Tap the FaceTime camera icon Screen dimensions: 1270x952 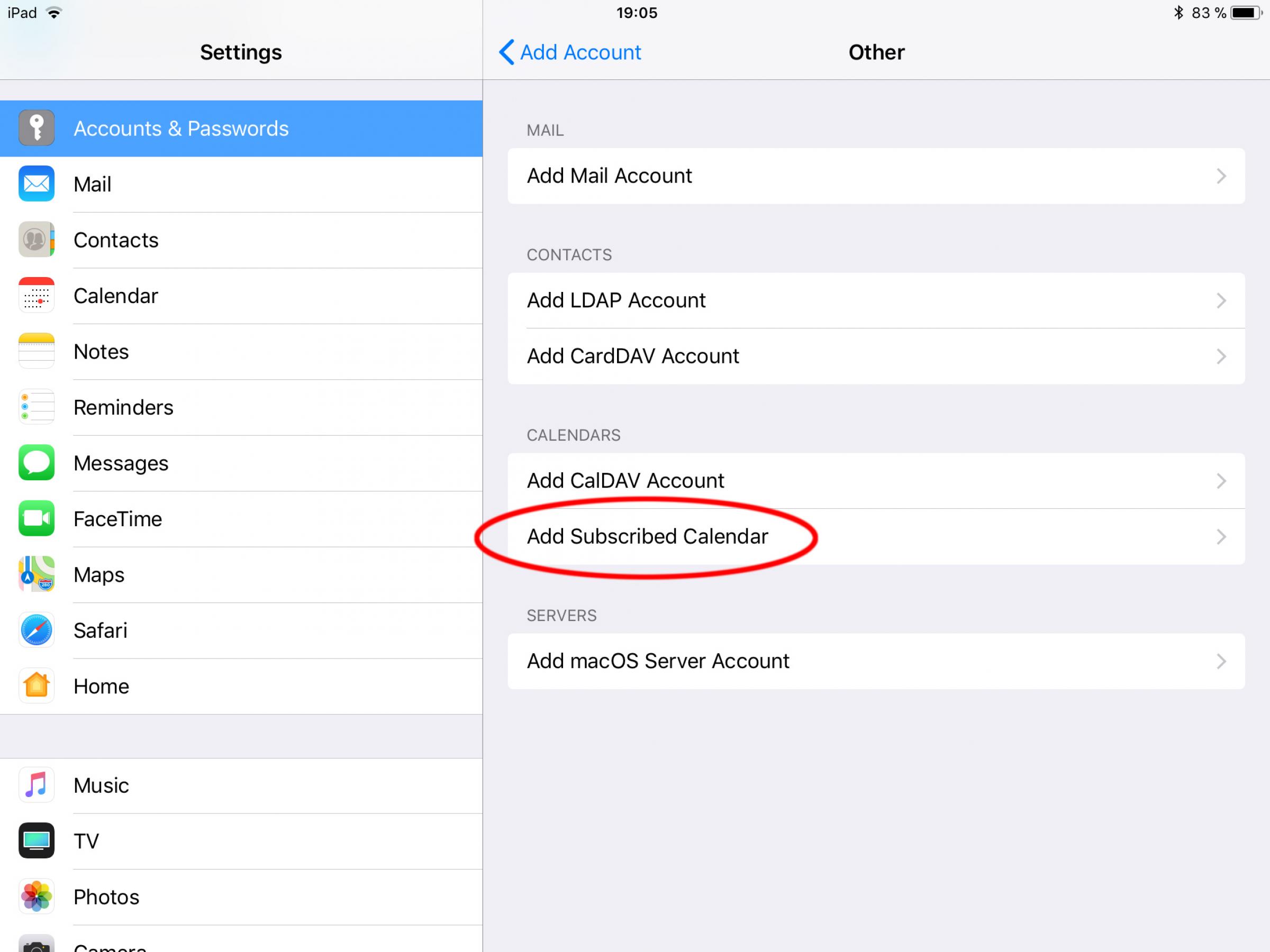(36, 518)
